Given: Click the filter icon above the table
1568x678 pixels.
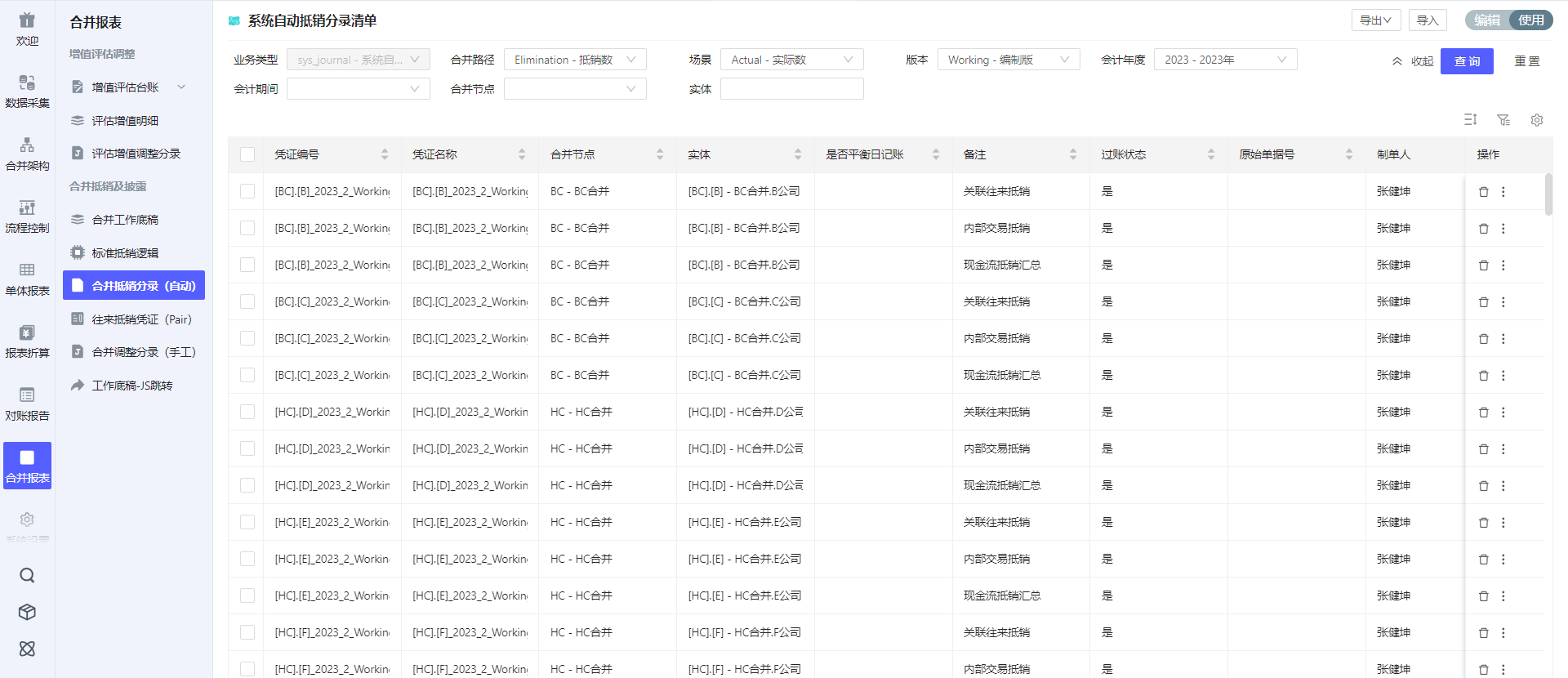Looking at the screenshot, I should (x=1503, y=120).
